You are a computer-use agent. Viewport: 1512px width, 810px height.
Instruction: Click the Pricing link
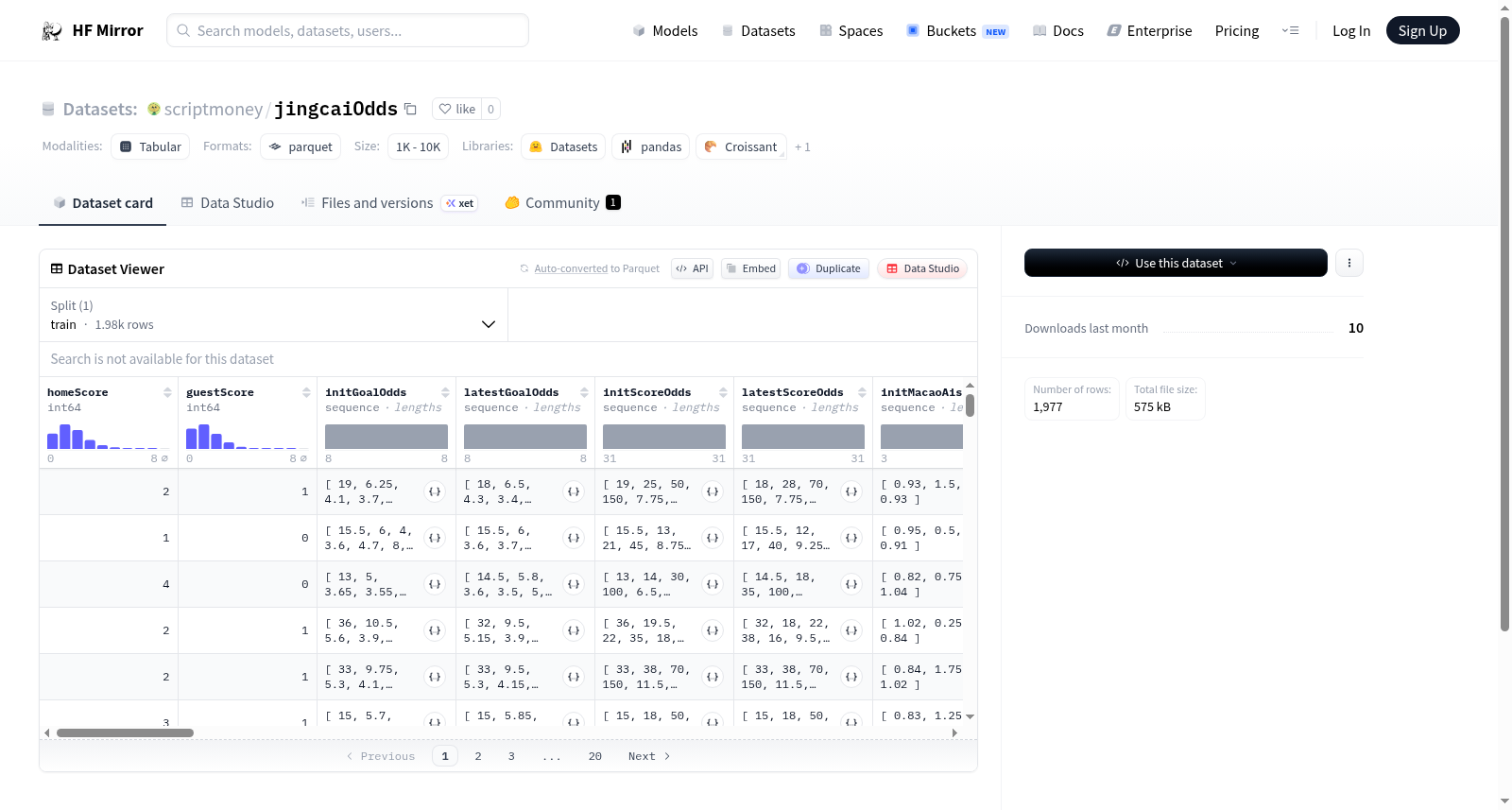1237,31
